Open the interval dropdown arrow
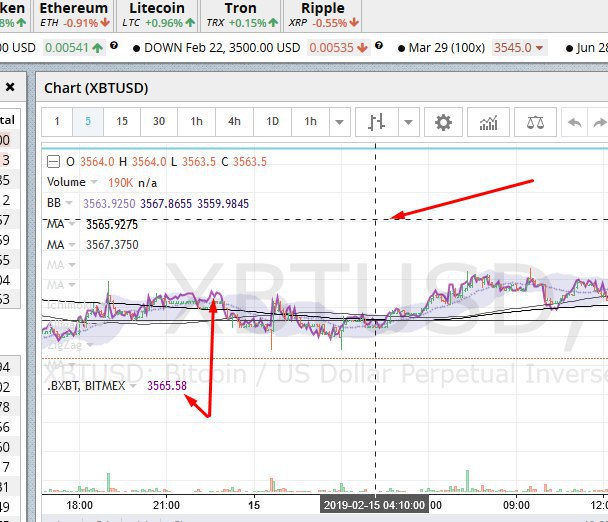Image resolution: width=608 pixels, height=522 pixels. [339, 123]
